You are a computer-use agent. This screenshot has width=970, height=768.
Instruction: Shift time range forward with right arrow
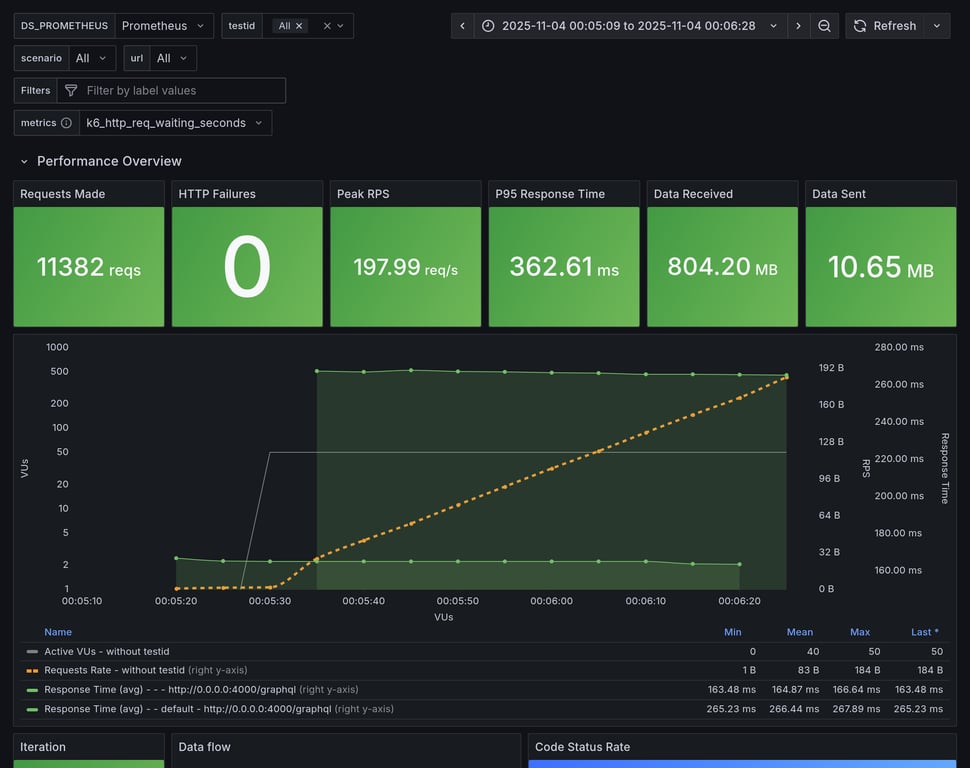pos(798,26)
